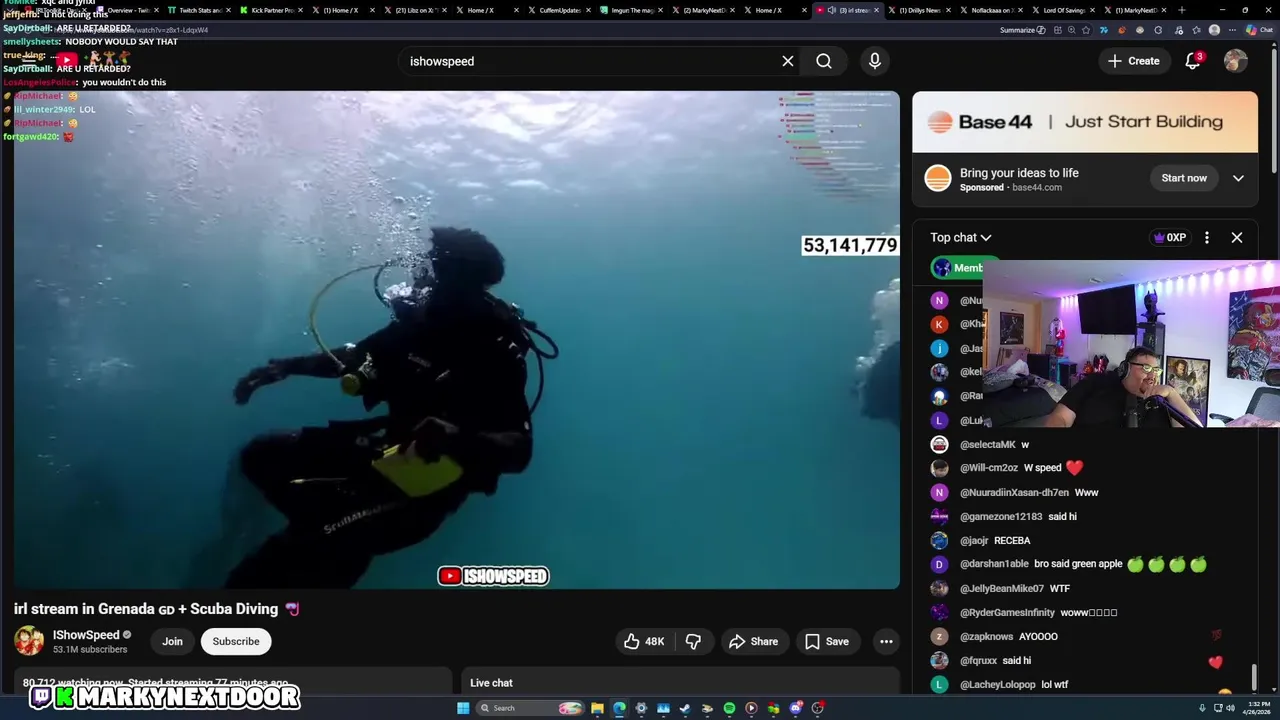Open Microsoft Edge from taskbar
The height and width of the screenshot is (720, 1280).
coord(619,708)
